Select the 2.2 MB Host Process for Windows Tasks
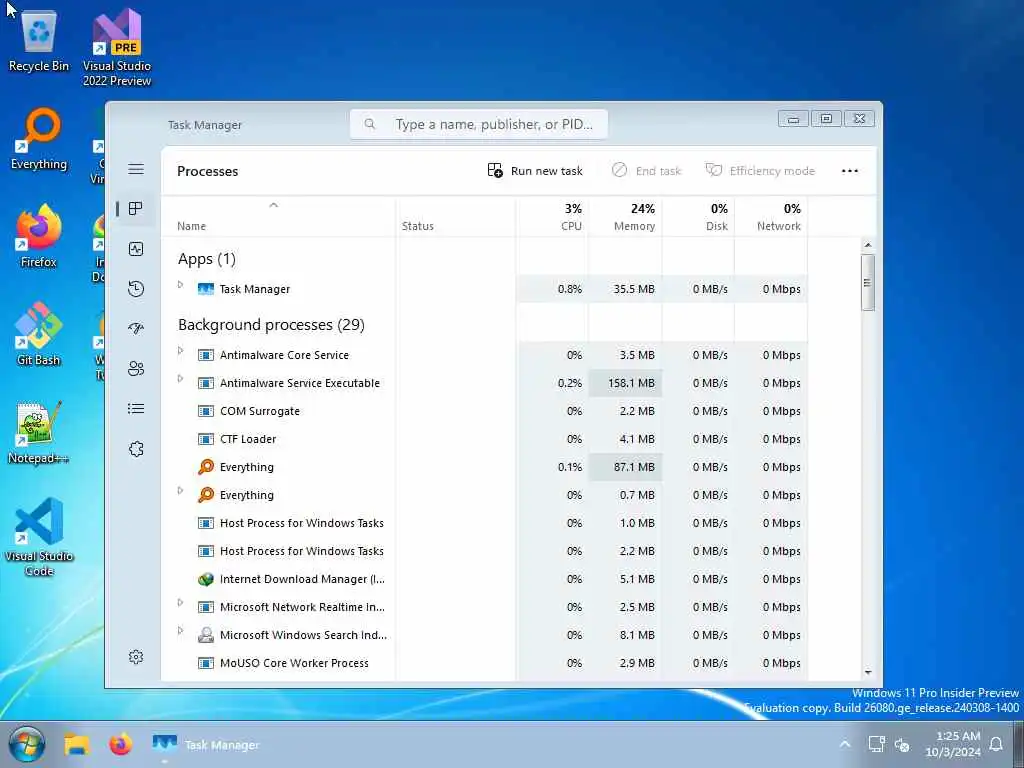 tap(485, 551)
